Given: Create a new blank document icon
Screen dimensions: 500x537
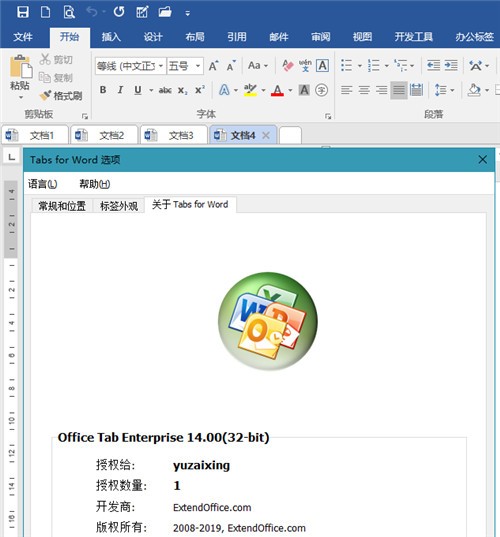Looking at the screenshot, I should pos(46,12).
